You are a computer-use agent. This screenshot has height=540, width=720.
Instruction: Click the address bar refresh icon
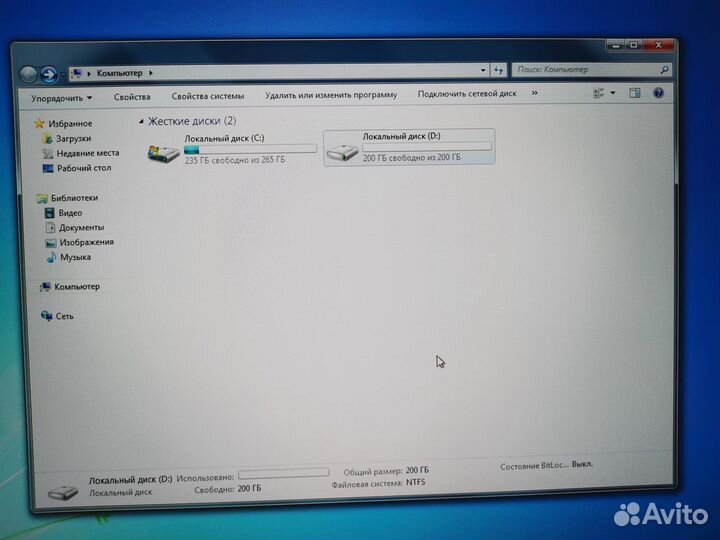pos(498,71)
